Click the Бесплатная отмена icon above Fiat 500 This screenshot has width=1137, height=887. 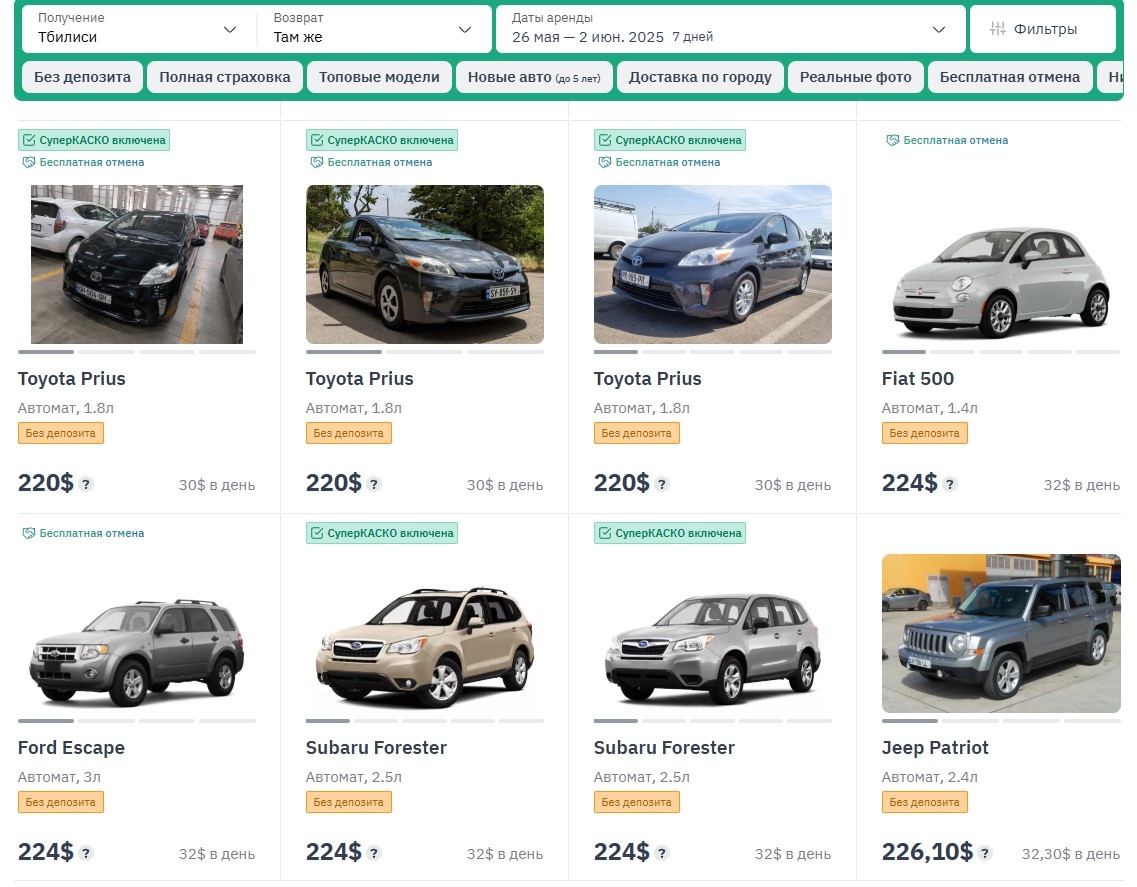click(891, 140)
